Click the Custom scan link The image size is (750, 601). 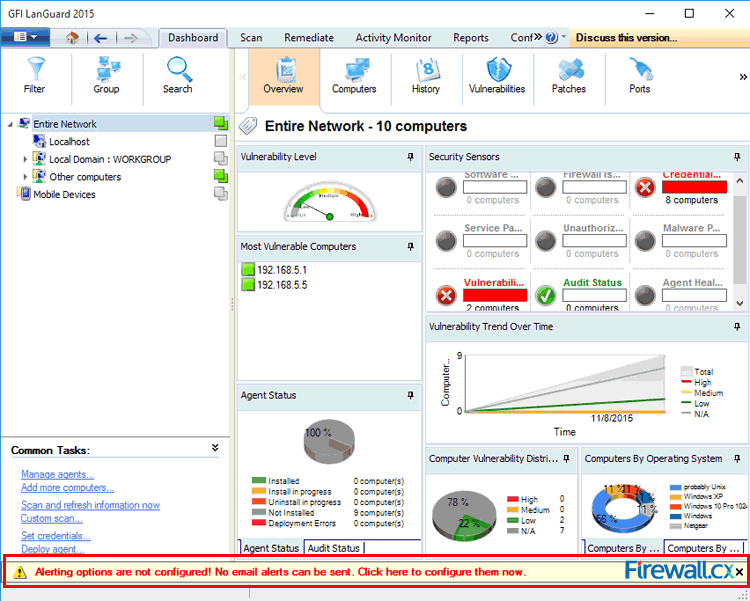52,518
